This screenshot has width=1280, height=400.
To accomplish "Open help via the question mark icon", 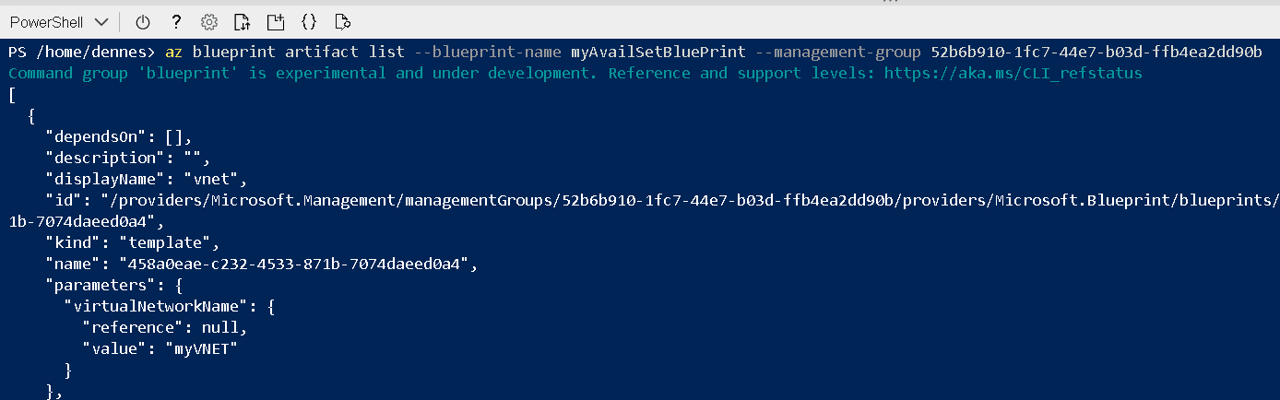I will 176,22.
